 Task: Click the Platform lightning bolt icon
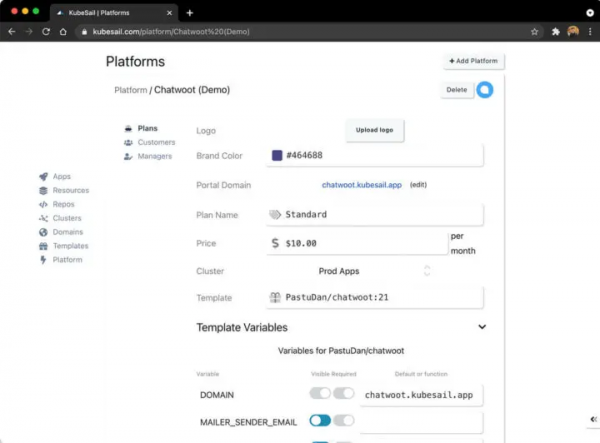[43, 260]
